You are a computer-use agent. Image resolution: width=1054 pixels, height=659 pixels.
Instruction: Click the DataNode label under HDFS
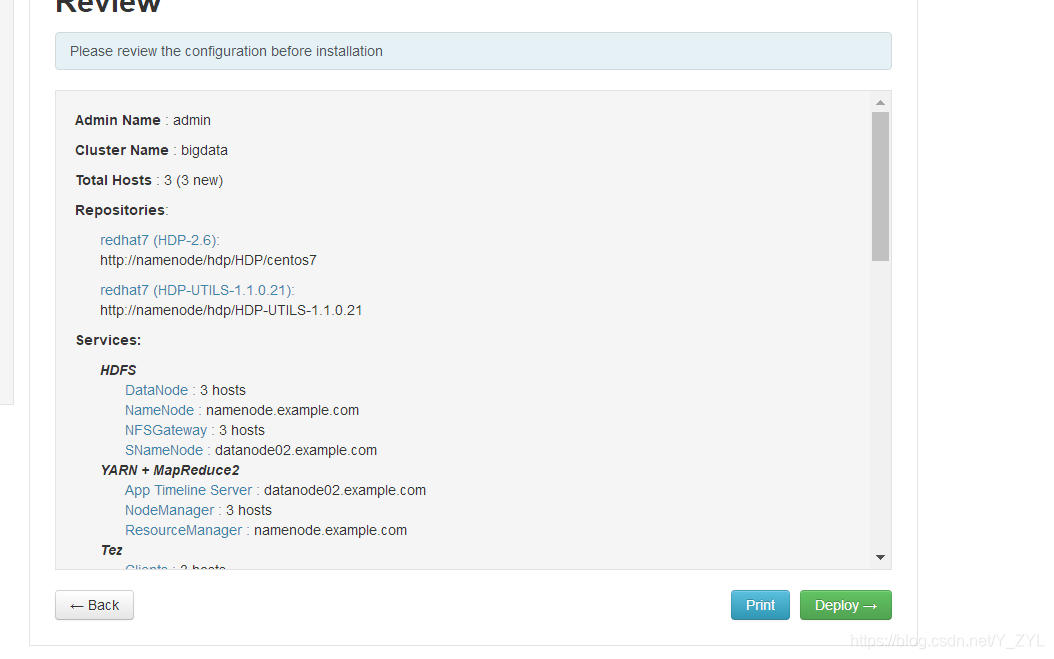coord(157,391)
